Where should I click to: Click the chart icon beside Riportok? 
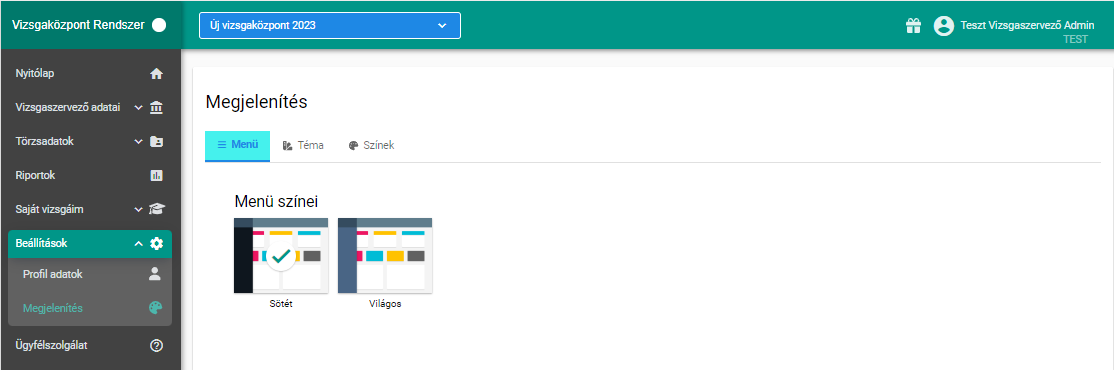click(157, 175)
